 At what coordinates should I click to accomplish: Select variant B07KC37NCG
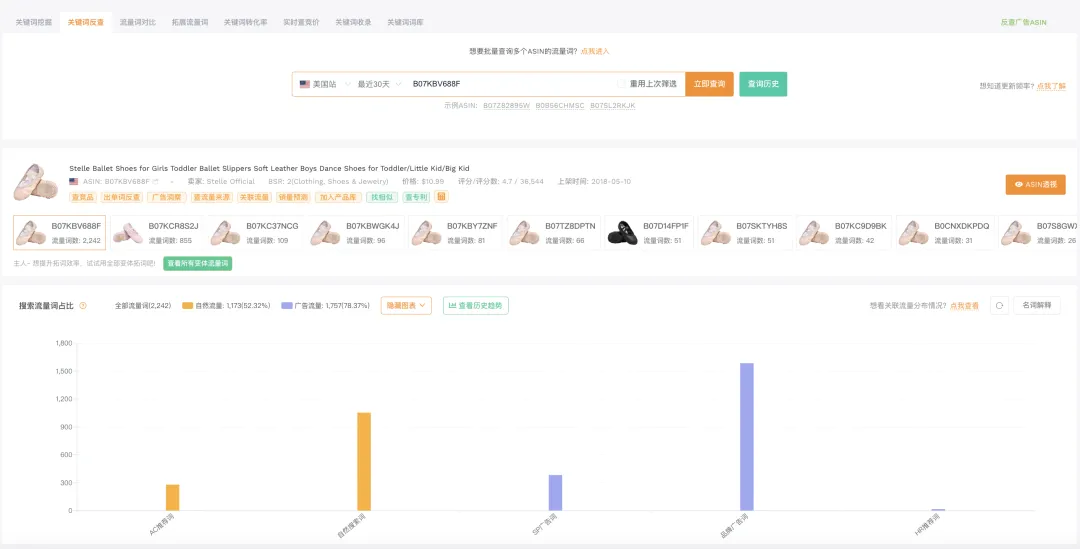(256, 233)
